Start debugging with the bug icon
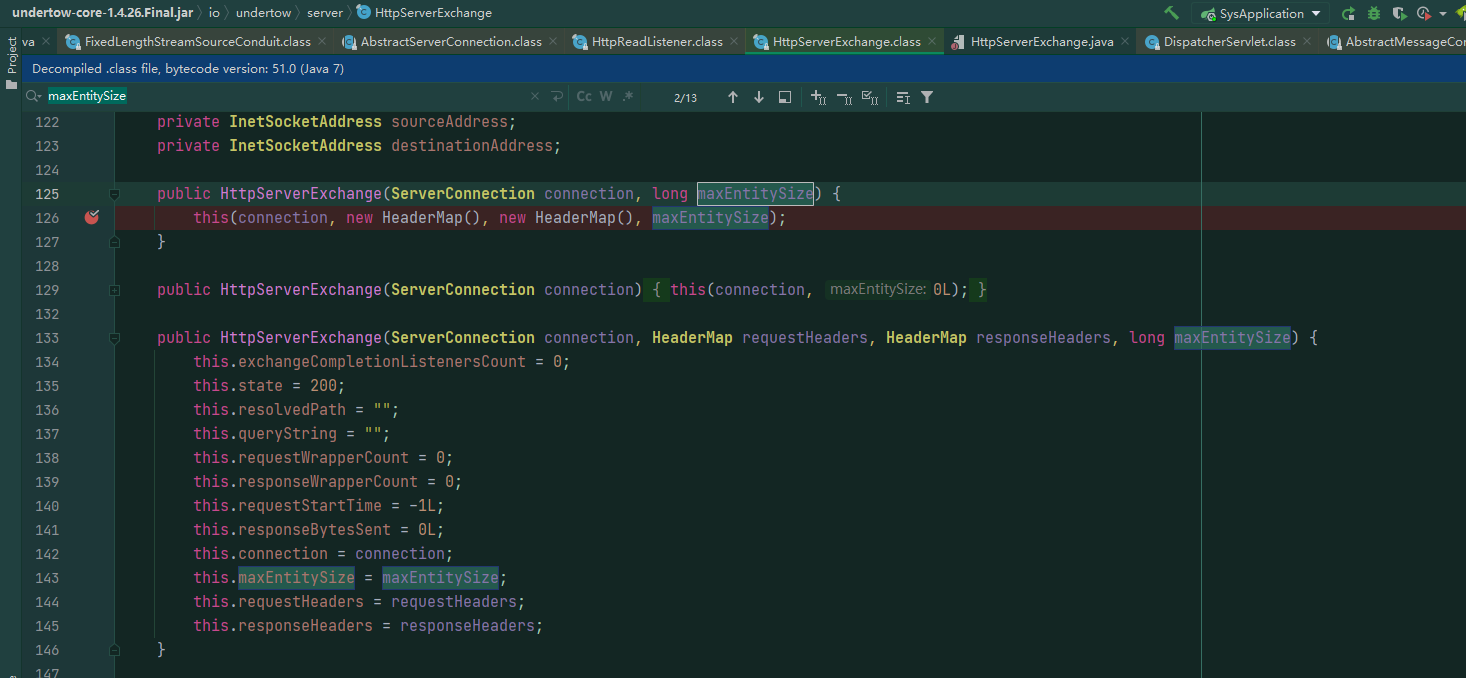The image size is (1466, 678). click(x=1373, y=14)
